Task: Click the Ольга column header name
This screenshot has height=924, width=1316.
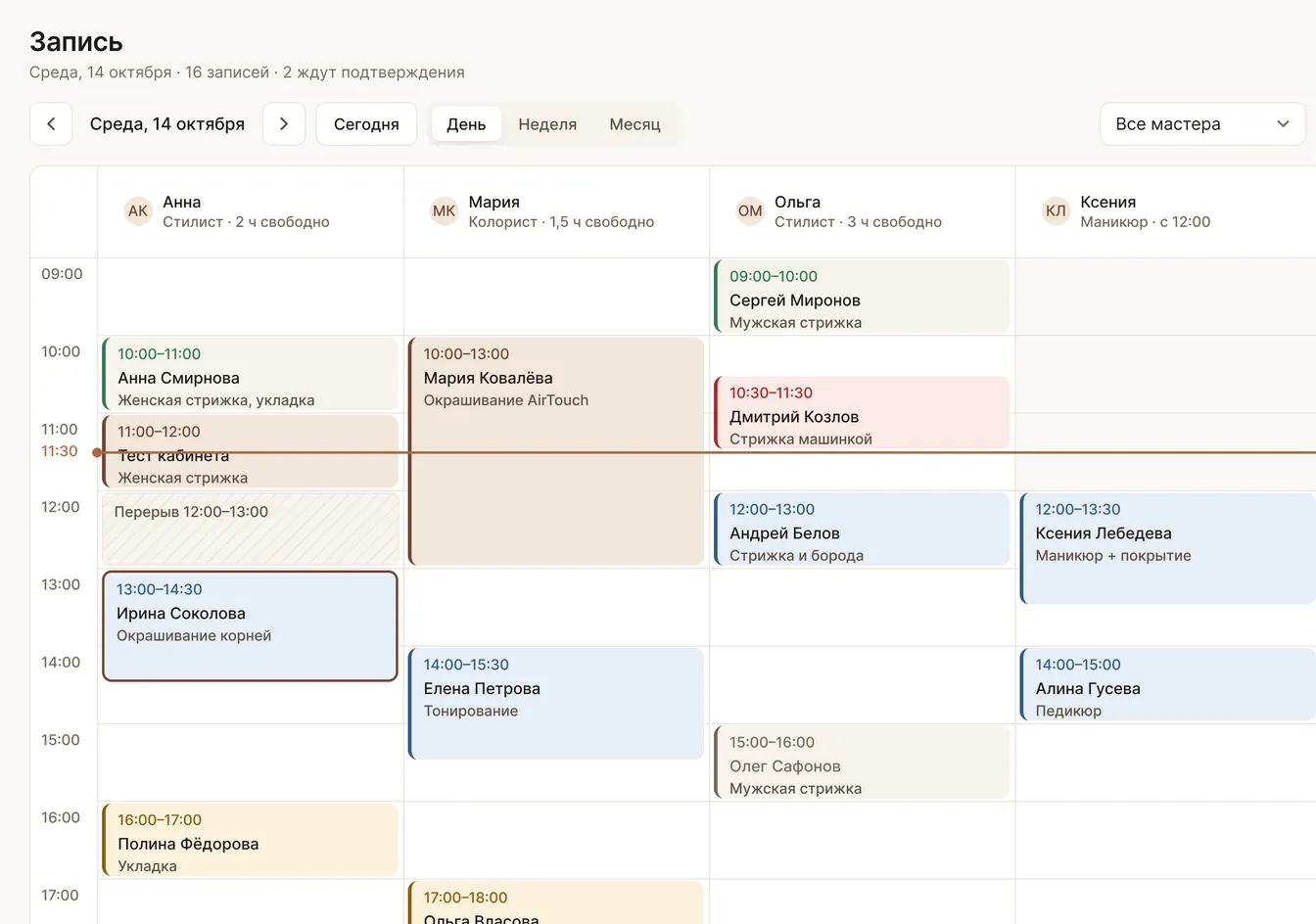Action: coord(798,202)
